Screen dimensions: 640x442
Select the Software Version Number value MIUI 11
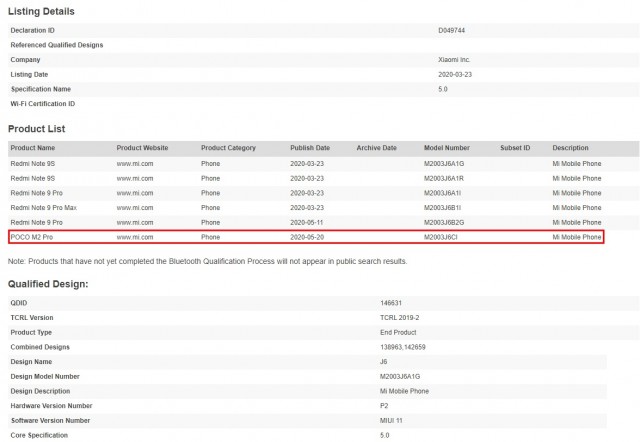point(391,421)
